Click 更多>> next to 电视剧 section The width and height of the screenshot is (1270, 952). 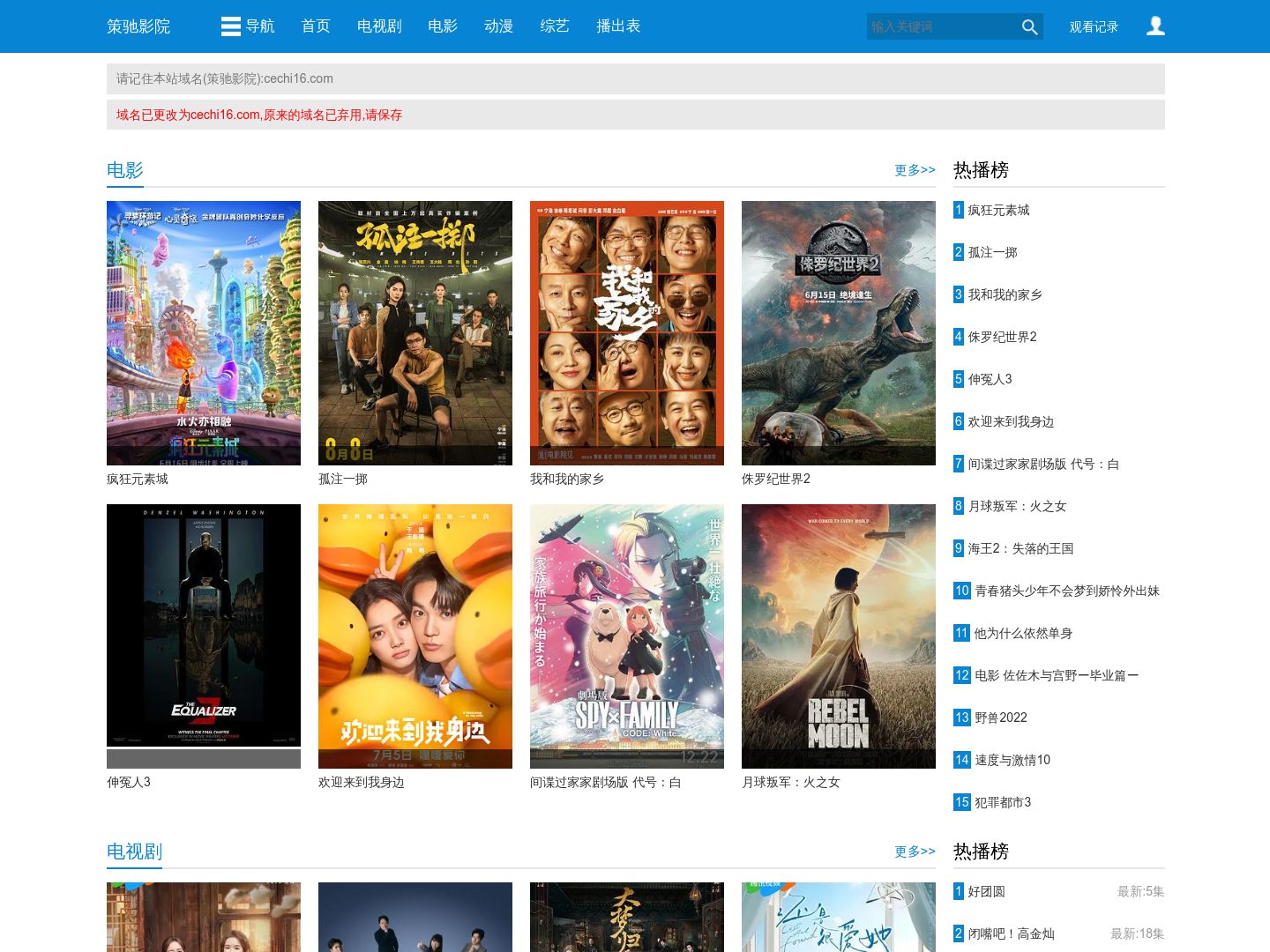915,852
